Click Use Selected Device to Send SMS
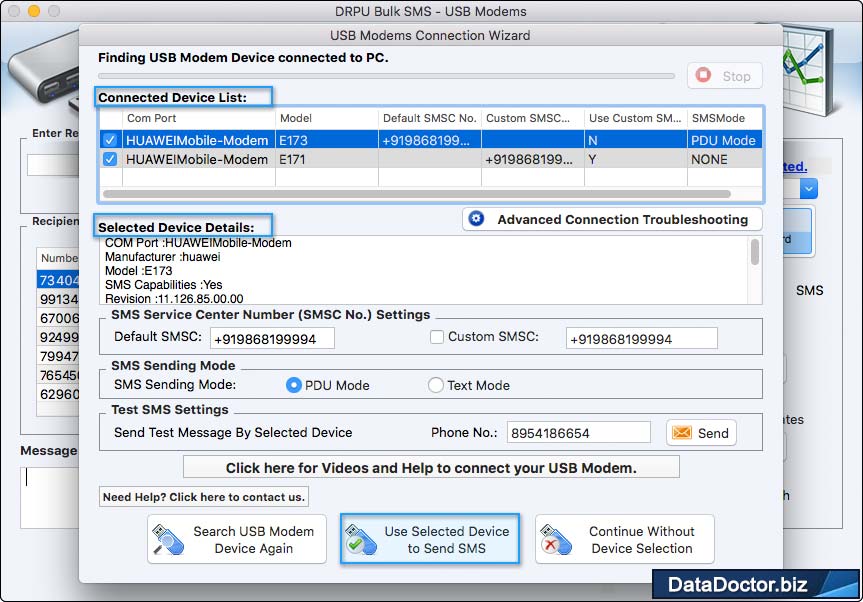Viewport: 863px width, 602px height. pyautogui.click(x=430, y=539)
